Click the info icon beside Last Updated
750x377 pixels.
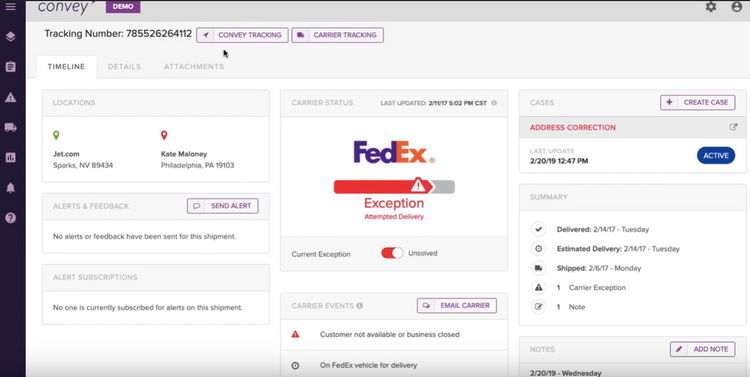[x=494, y=103]
